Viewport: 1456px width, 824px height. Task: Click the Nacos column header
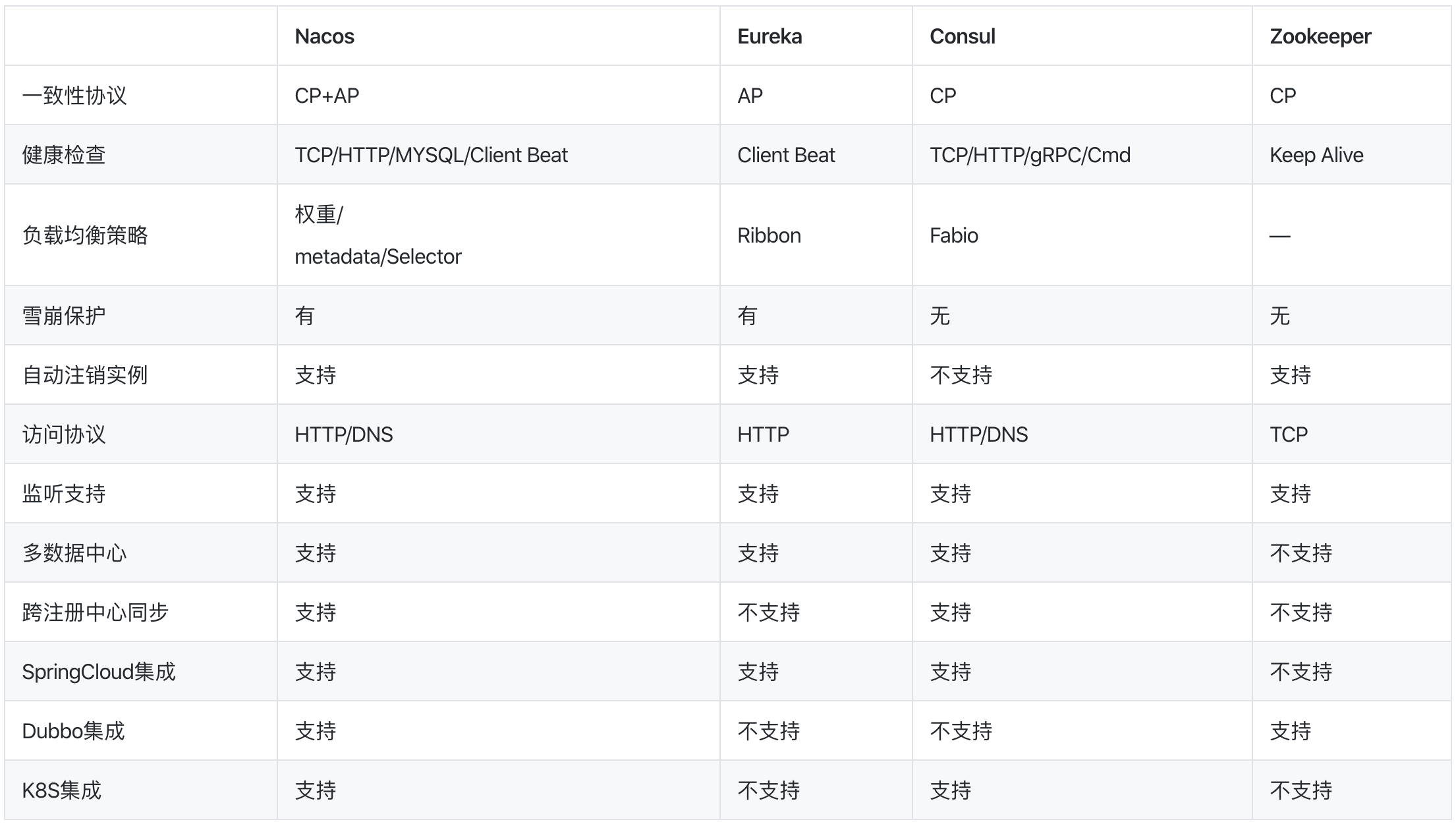click(x=324, y=36)
